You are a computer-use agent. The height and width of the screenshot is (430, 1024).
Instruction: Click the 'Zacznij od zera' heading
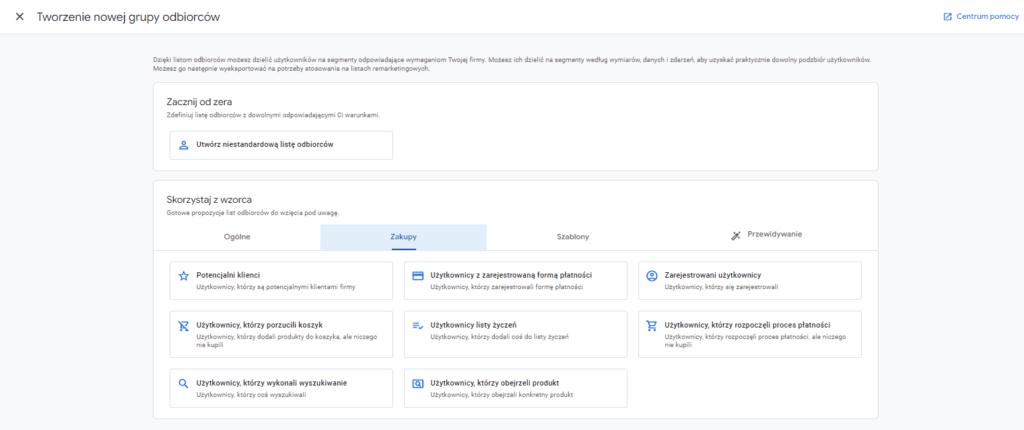pyautogui.click(x=197, y=101)
